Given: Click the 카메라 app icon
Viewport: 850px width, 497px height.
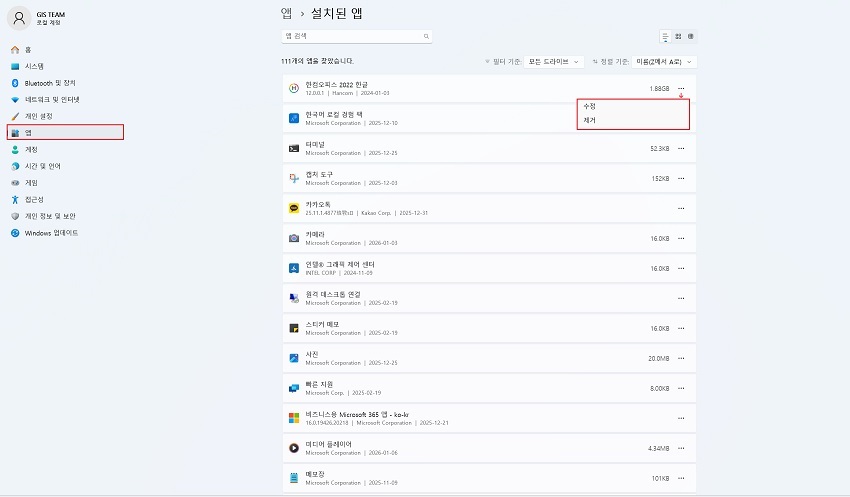Looking at the screenshot, I should pos(294,238).
